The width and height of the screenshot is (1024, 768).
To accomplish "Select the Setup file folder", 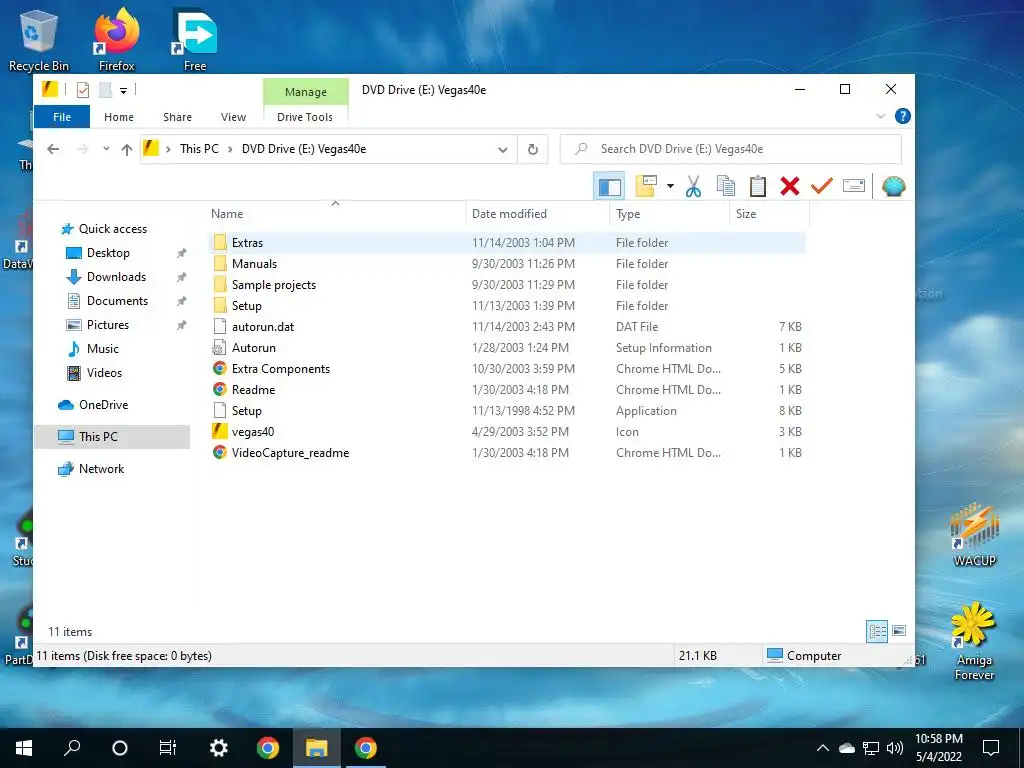I will [507, 306].
